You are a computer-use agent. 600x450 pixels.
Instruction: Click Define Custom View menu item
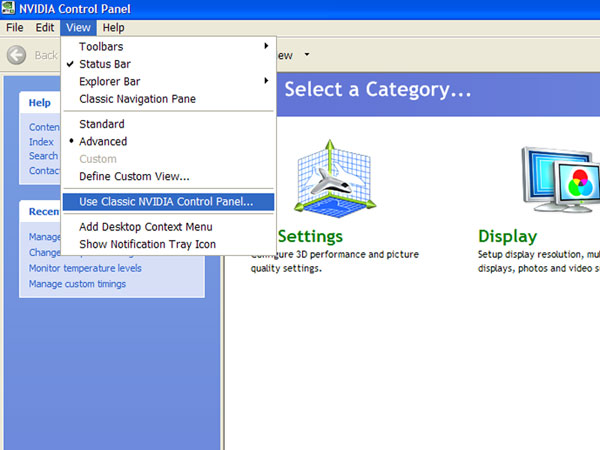134,177
